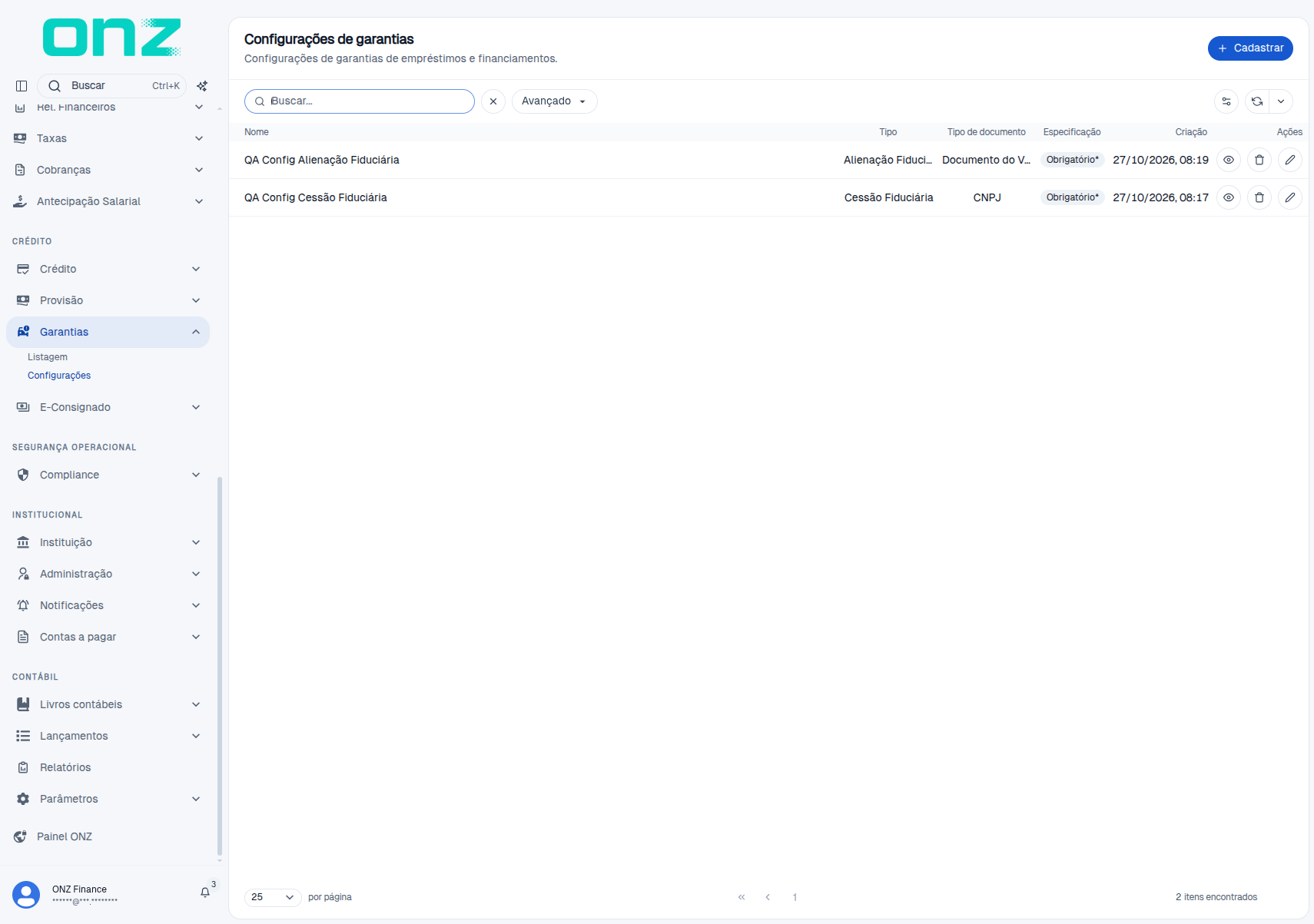Collapse the Garantias menu section
1314x924 pixels.
pyautogui.click(x=108, y=332)
